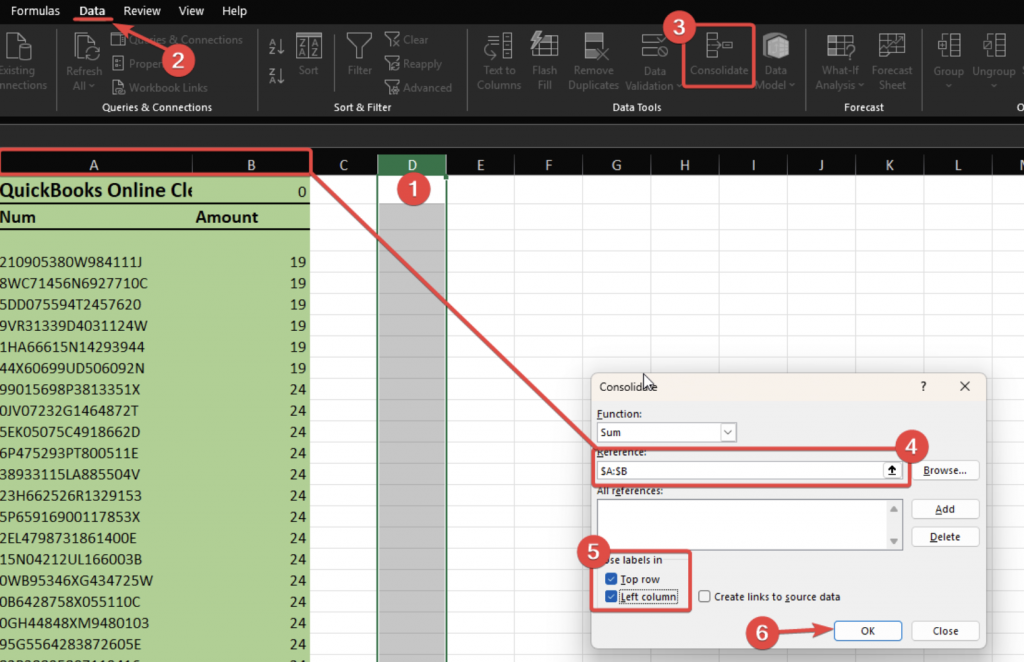Click the Sort dialog icon
The height and width of the screenshot is (662, 1024).
[x=309, y=47]
